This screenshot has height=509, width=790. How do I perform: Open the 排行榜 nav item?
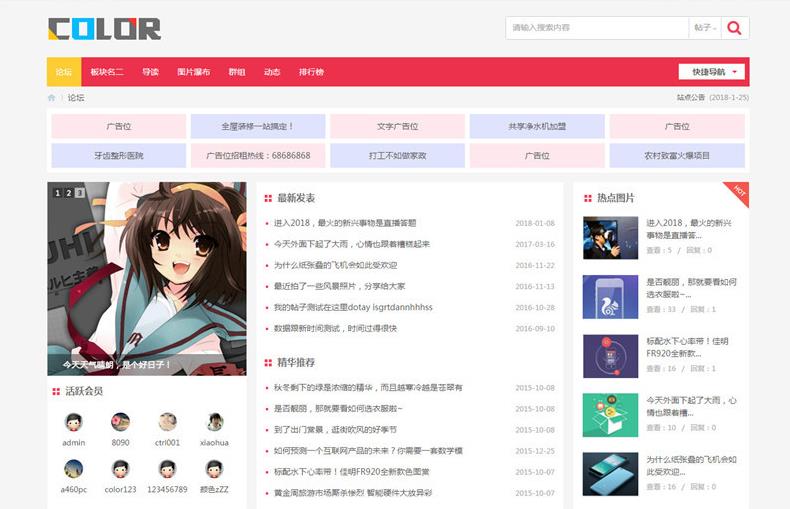(311, 72)
